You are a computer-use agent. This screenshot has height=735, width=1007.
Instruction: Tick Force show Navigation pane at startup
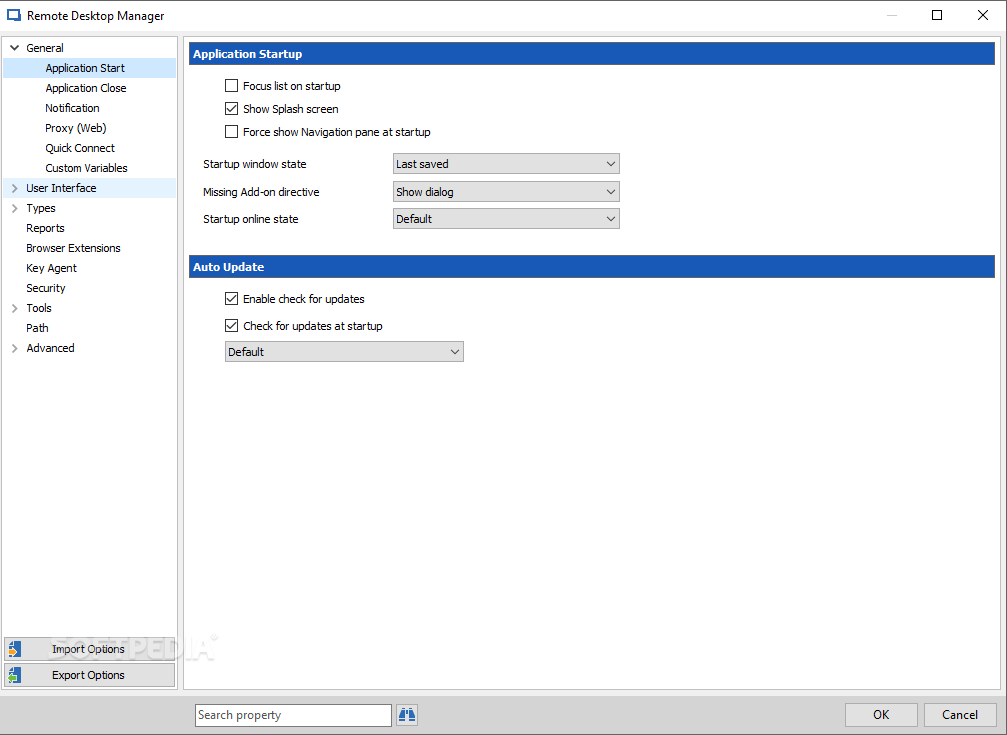click(231, 132)
